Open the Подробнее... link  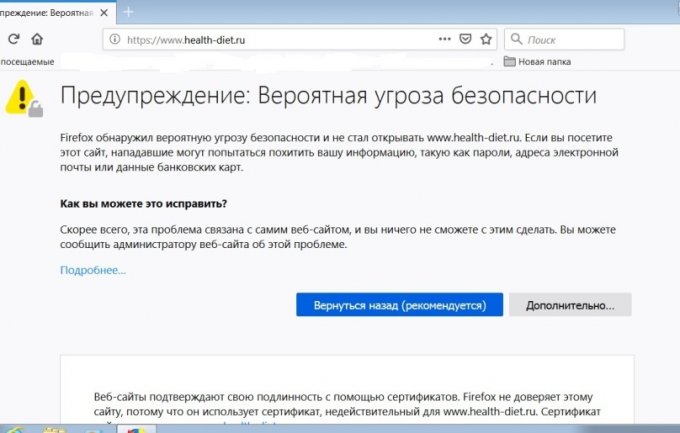tap(93, 270)
